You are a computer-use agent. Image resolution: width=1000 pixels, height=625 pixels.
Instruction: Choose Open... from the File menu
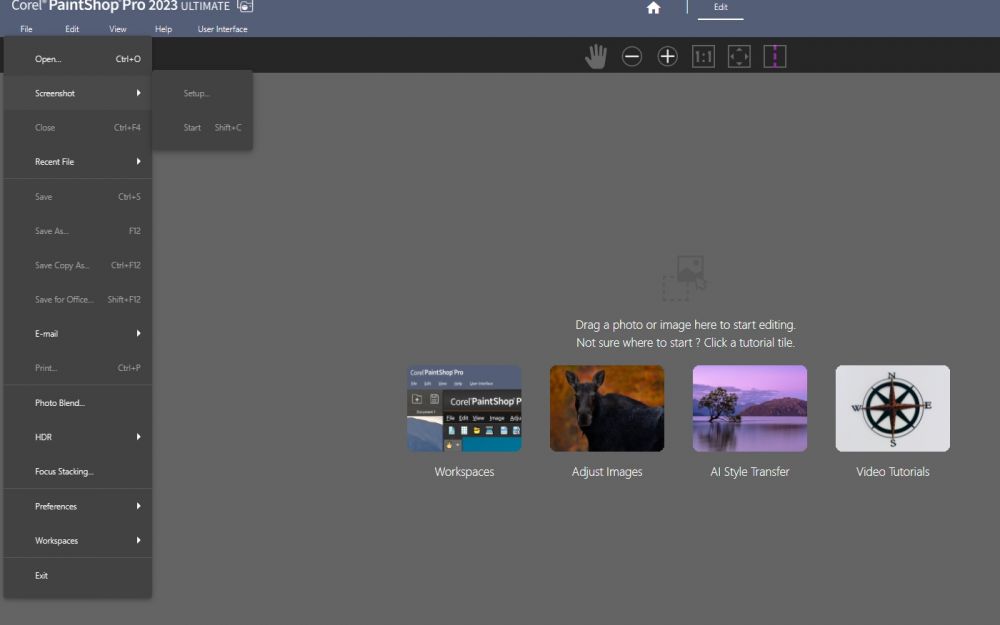point(78,59)
